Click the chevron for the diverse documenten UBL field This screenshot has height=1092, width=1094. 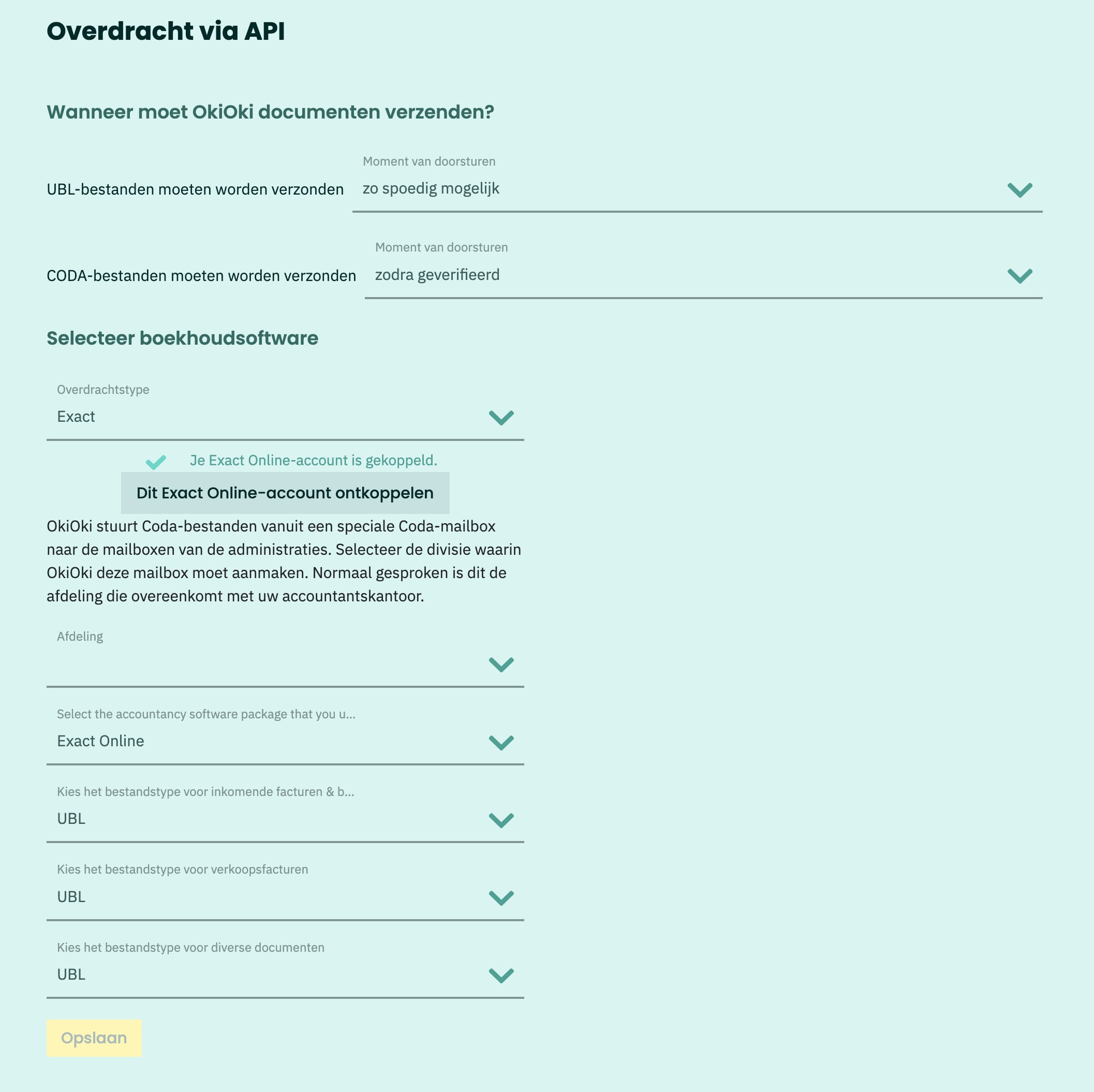point(501,976)
